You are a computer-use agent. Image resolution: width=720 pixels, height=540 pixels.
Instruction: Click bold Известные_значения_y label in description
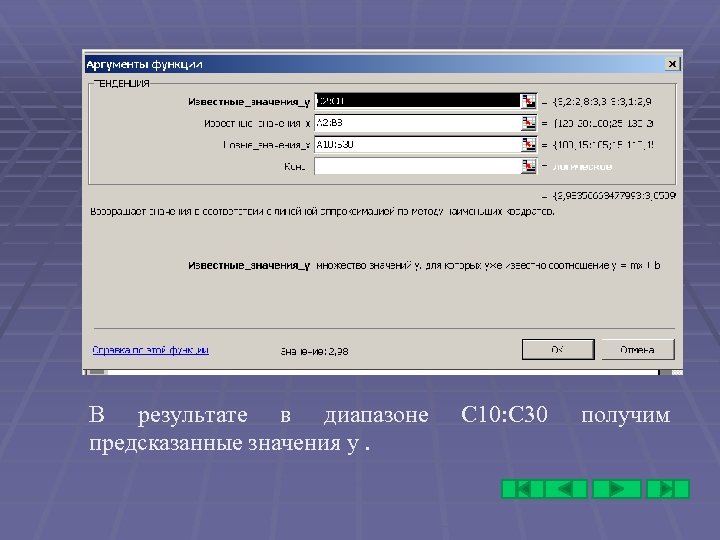coord(249,266)
